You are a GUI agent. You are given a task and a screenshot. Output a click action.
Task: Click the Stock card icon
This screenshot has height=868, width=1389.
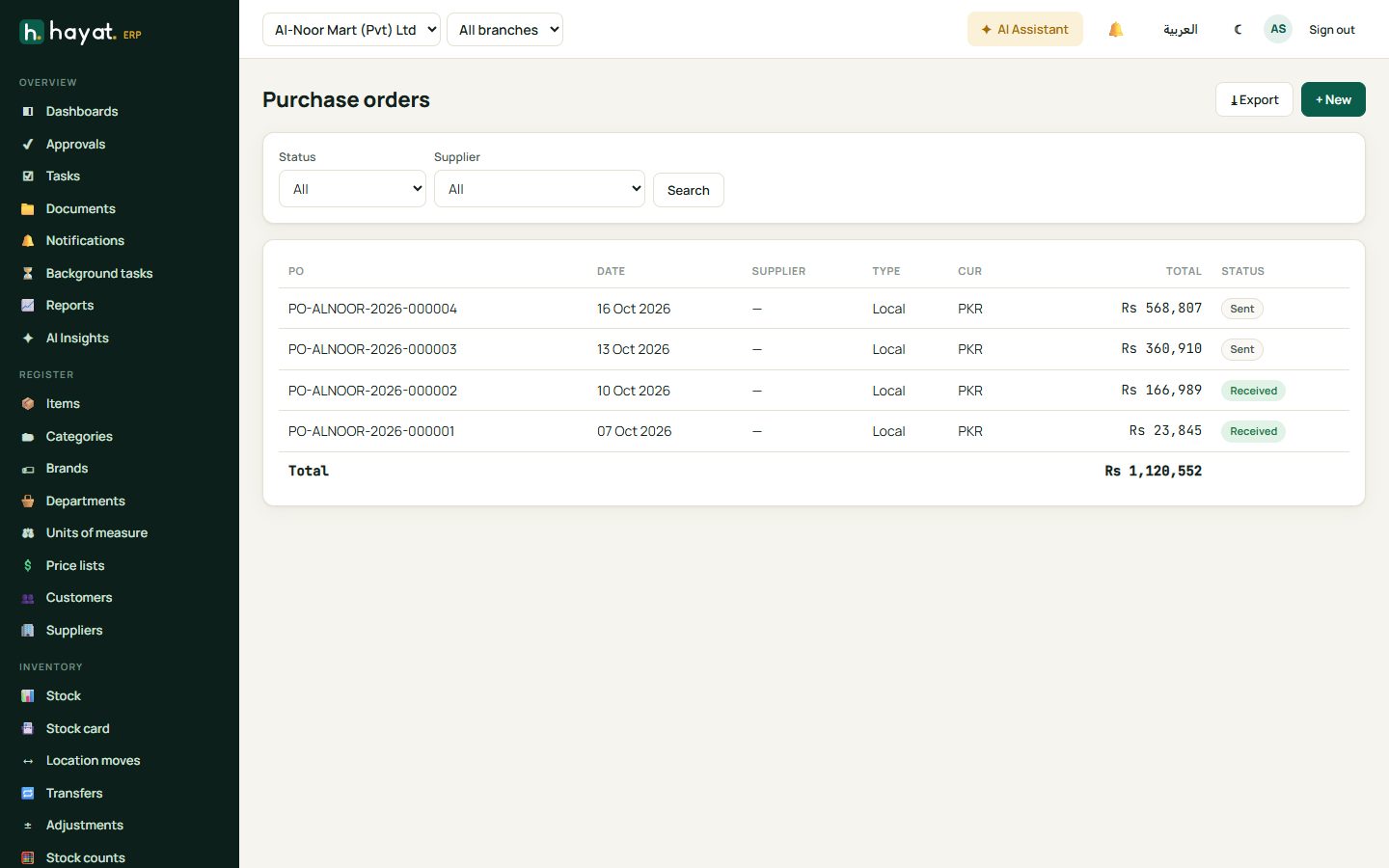28,729
